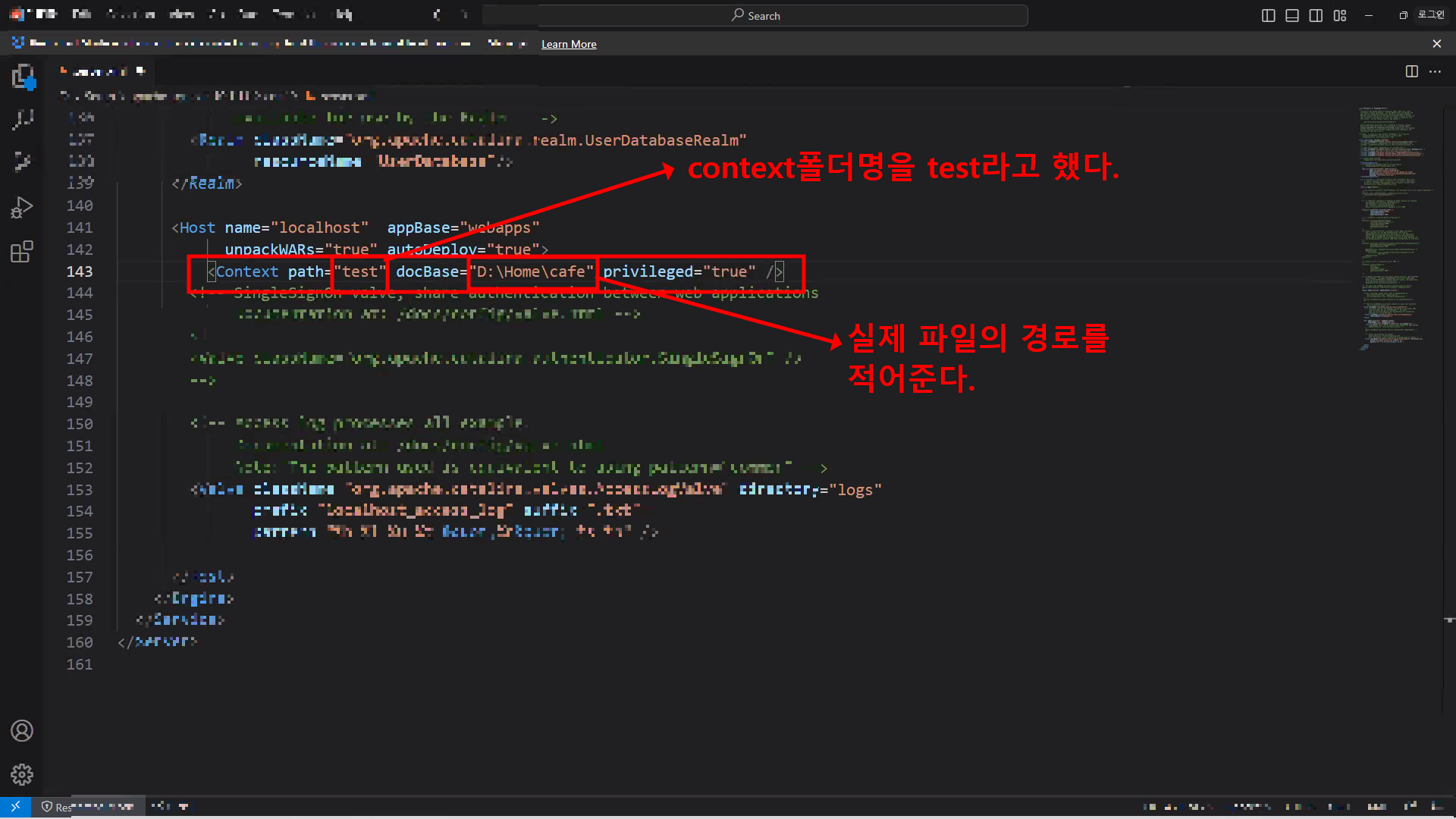Open the Edit menu in menu bar
Image resolution: width=1456 pixels, height=819 pixels.
pyautogui.click(x=81, y=14)
